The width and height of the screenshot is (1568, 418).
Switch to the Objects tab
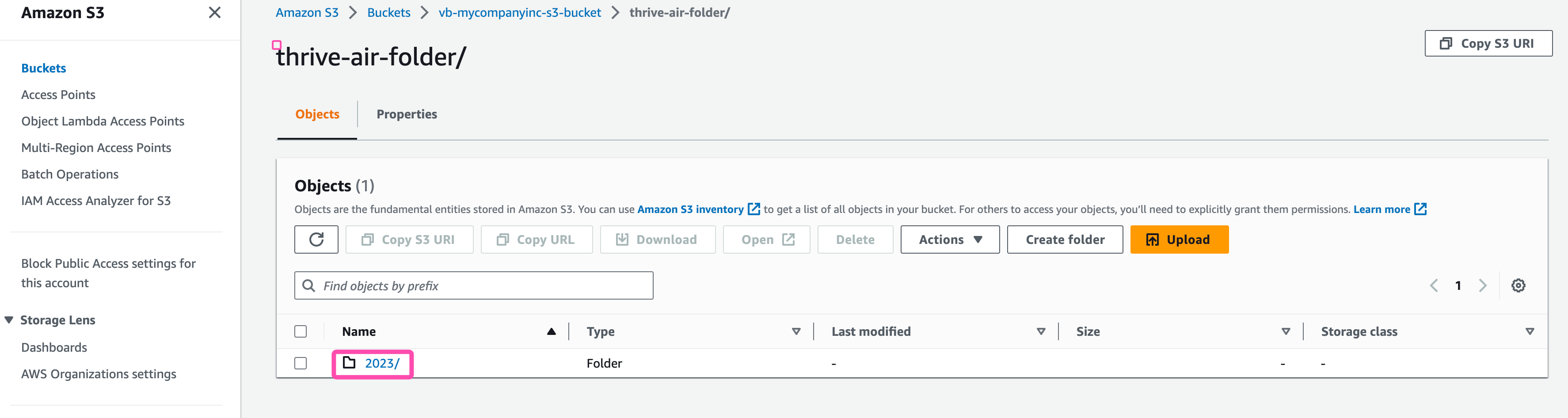[317, 114]
